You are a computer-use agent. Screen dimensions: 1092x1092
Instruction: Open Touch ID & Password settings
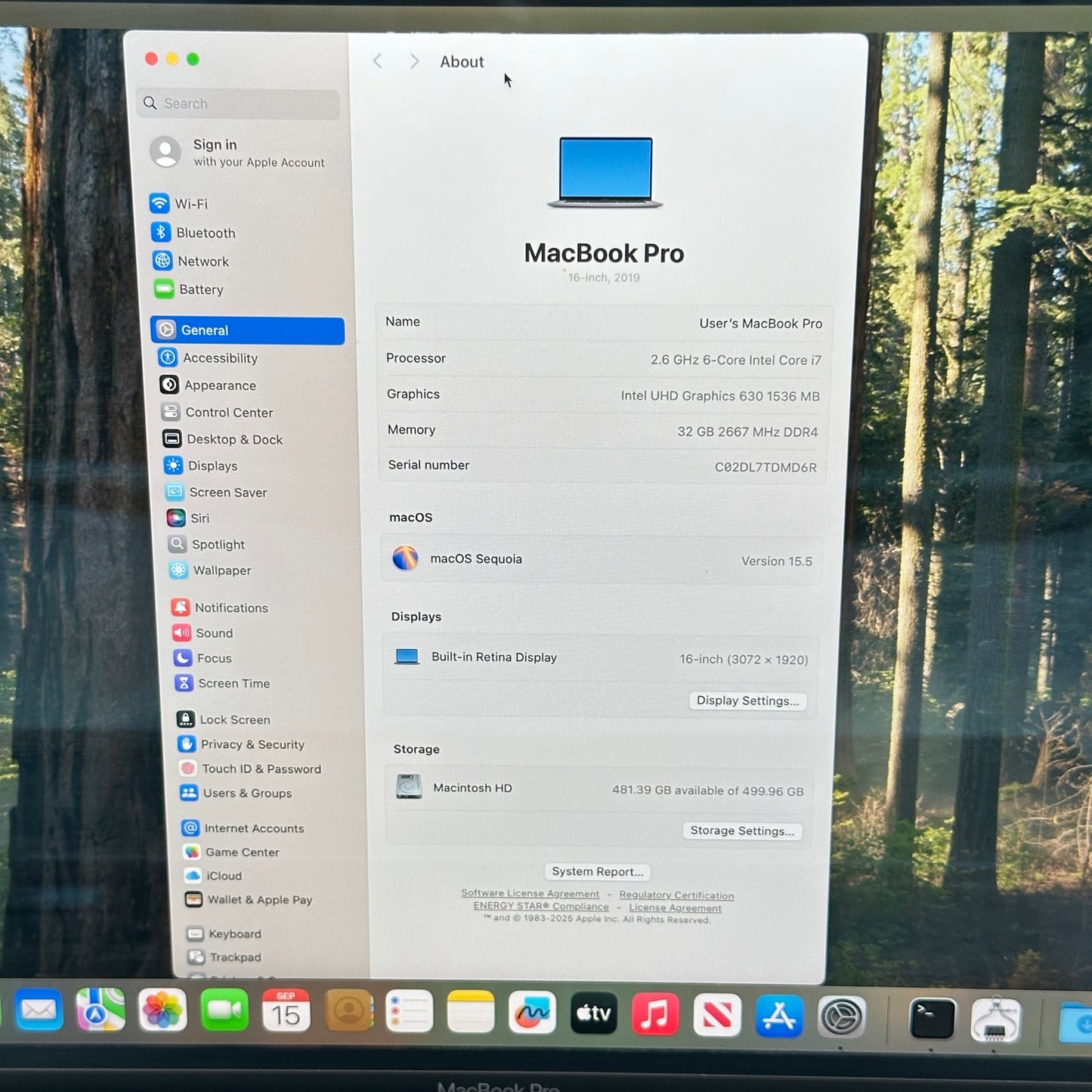point(261,769)
